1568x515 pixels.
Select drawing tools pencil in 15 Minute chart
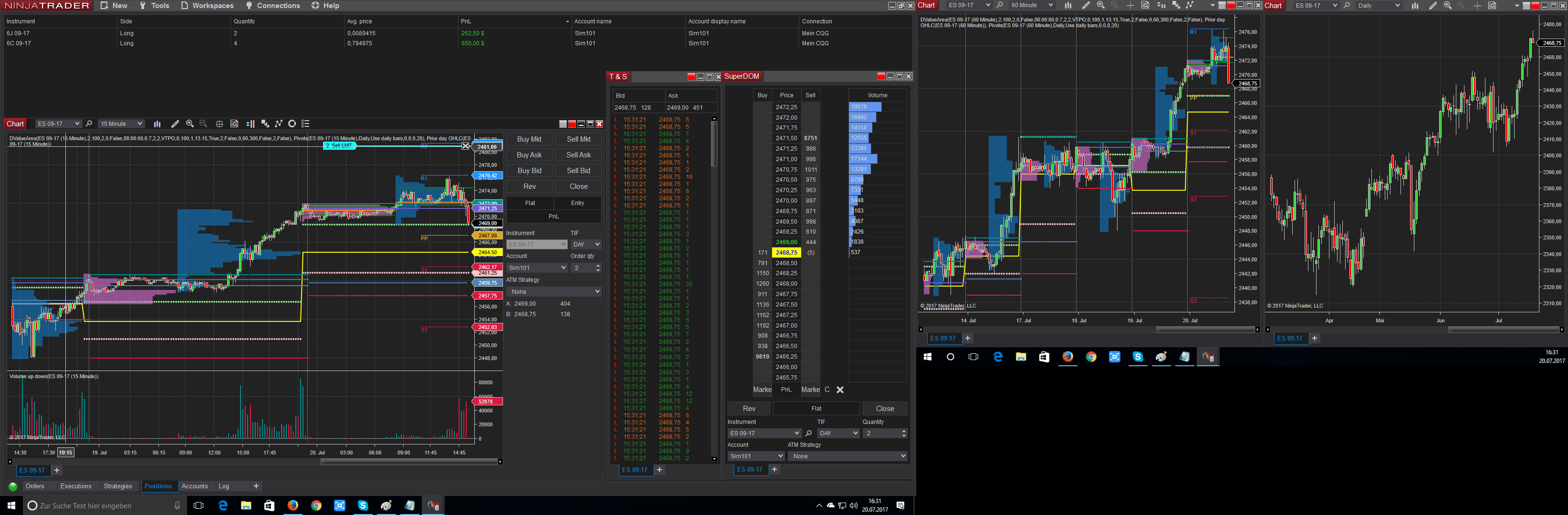(175, 124)
